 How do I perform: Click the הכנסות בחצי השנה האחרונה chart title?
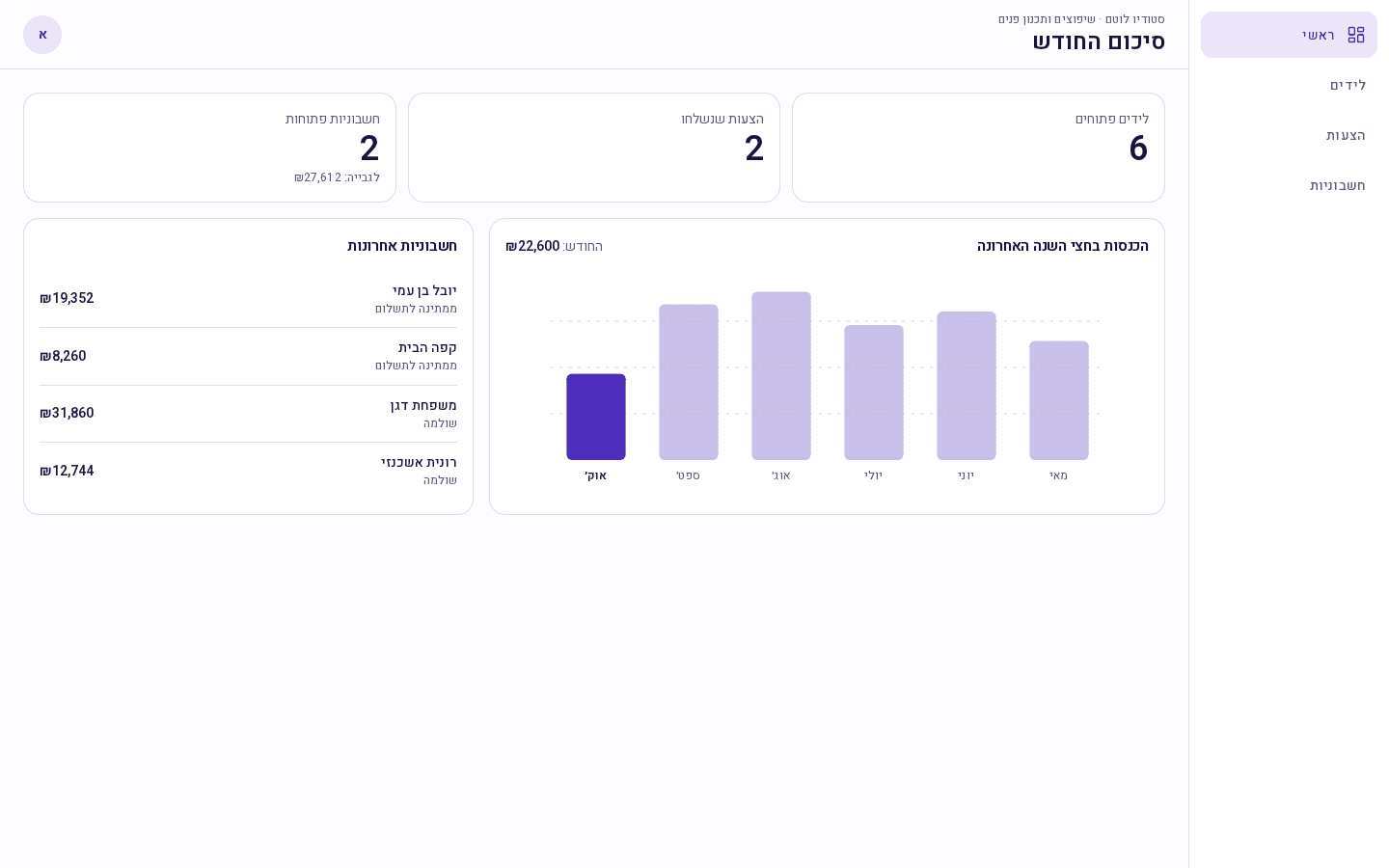(1063, 246)
